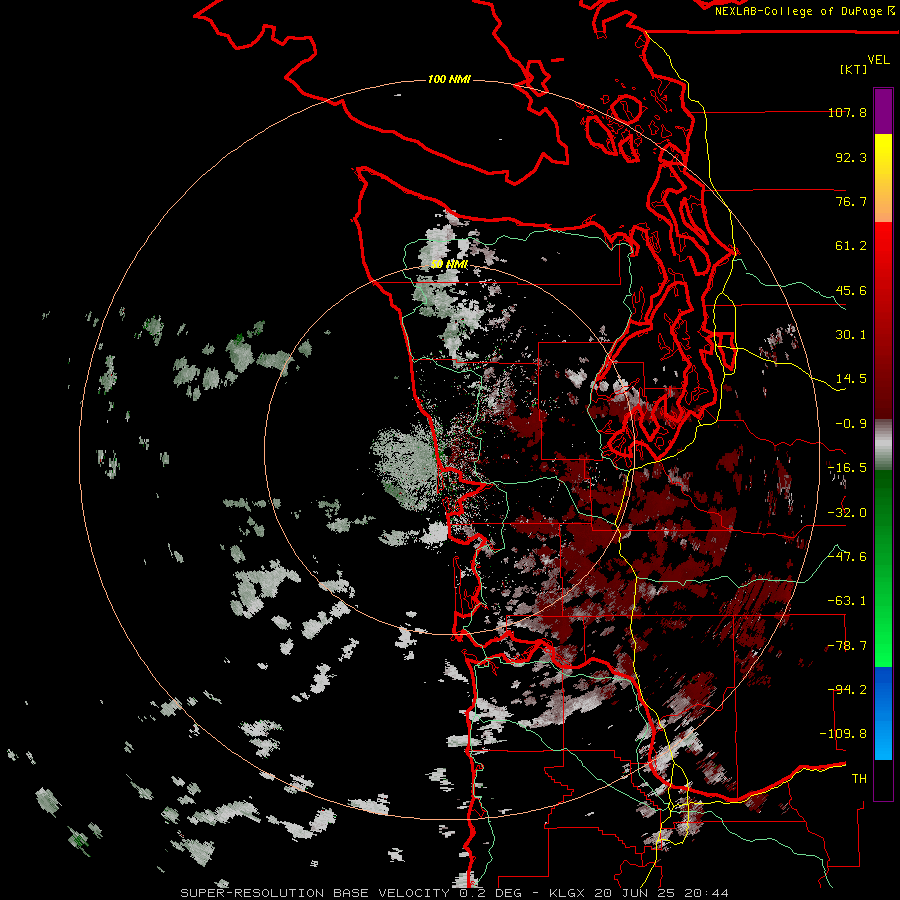Click the Super-Resolution Base Velocity caption text
The height and width of the screenshot is (900, 900).
tap(454, 893)
